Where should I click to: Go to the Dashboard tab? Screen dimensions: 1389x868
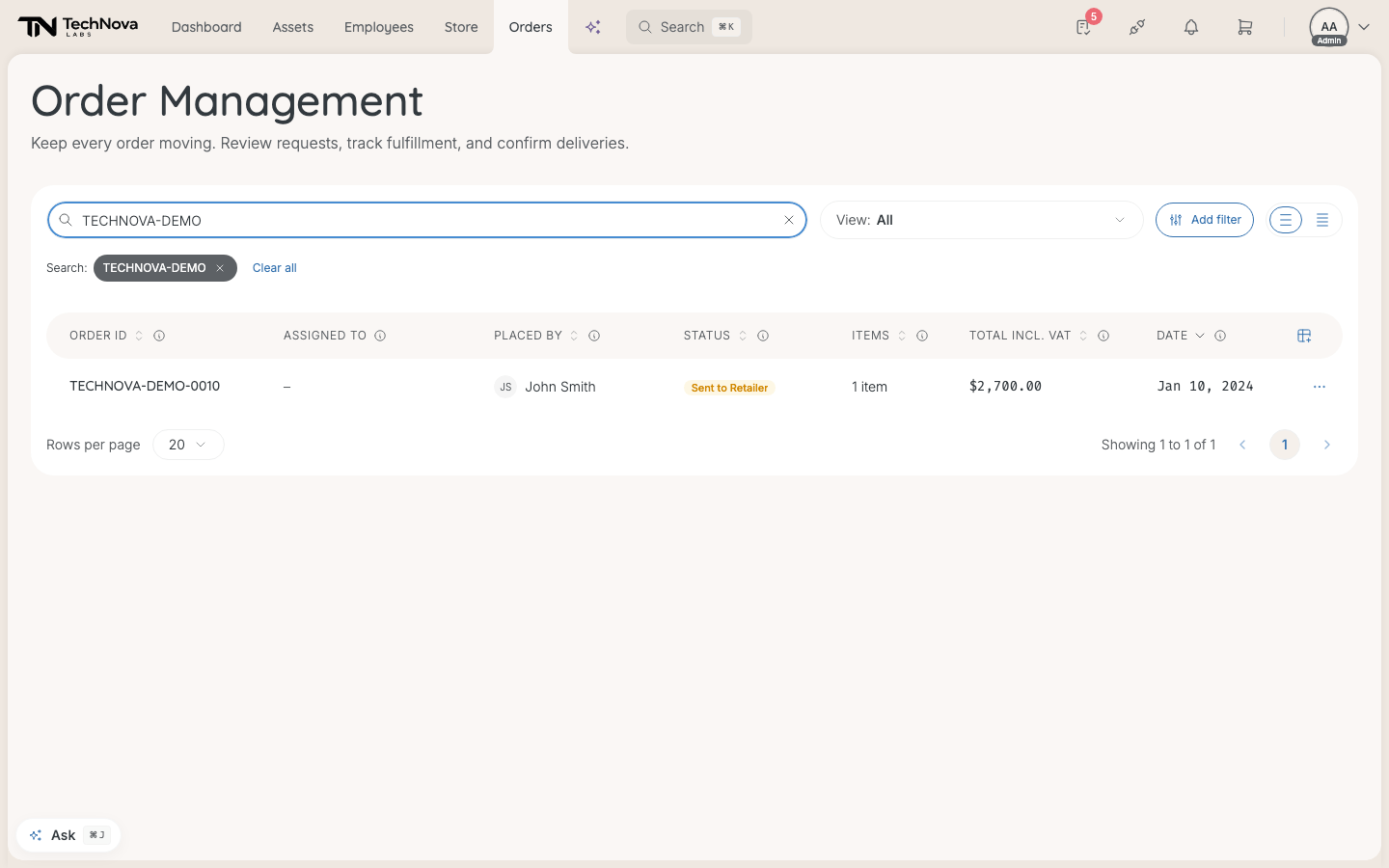tap(206, 27)
